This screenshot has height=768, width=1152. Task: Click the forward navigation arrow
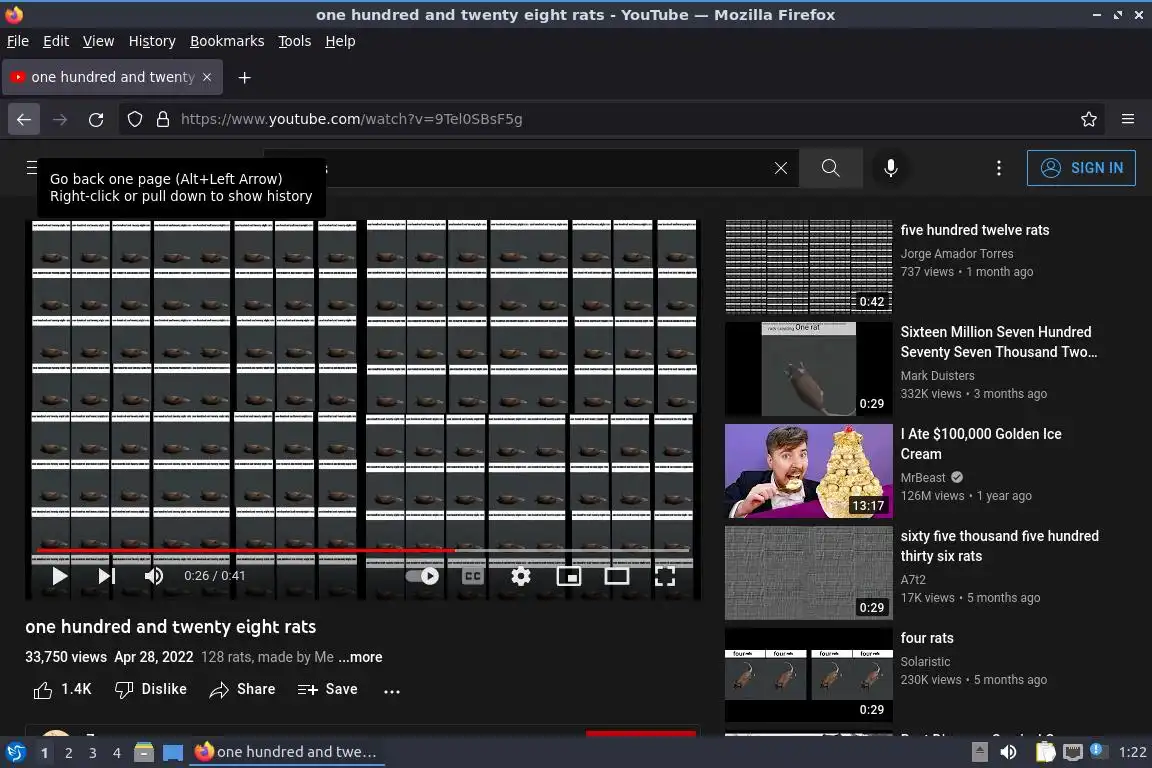(x=60, y=119)
